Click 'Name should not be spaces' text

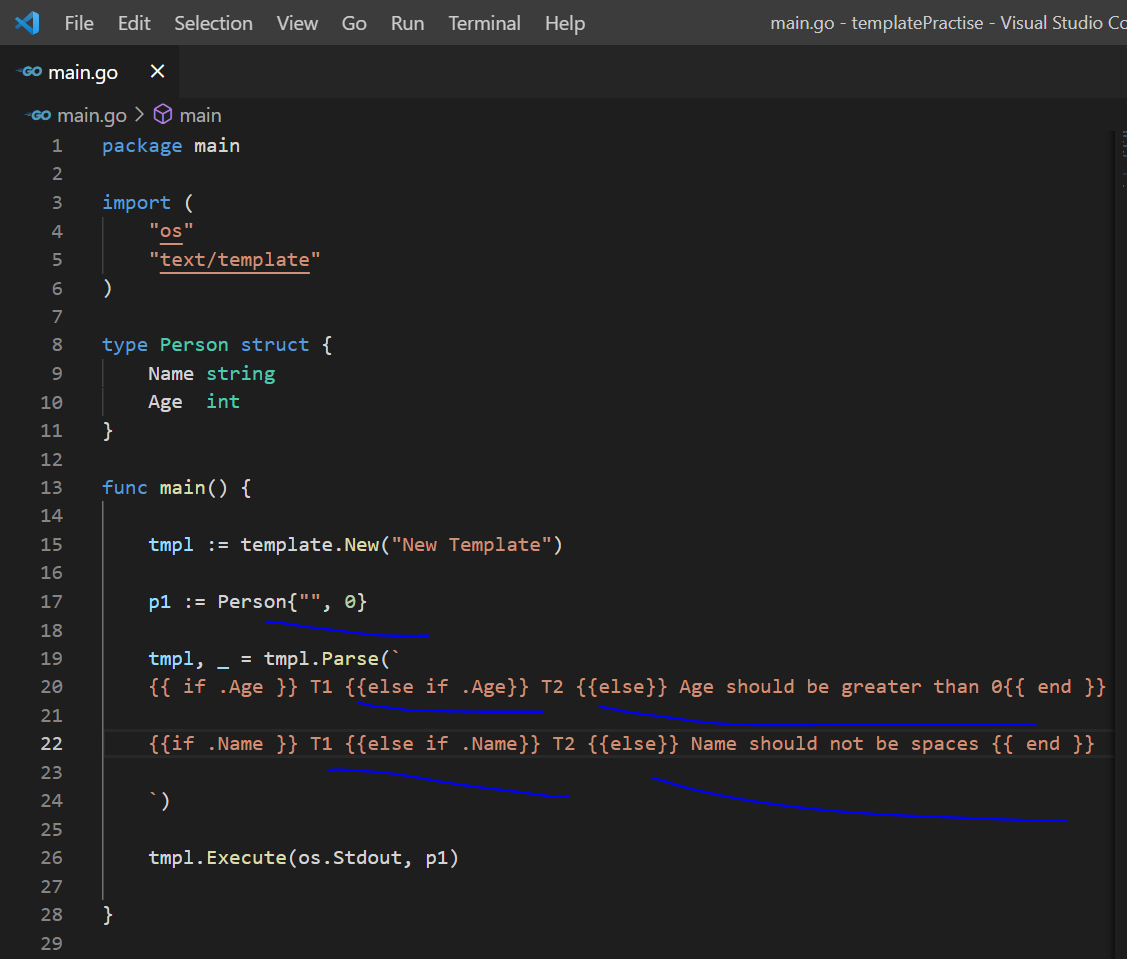pyautogui.click(x=834, y=743)
